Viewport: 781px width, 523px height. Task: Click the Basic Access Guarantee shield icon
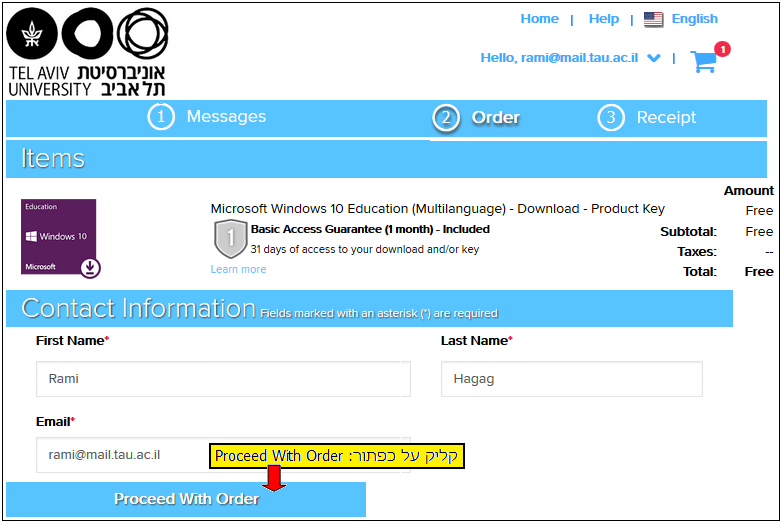click(230, 239)
